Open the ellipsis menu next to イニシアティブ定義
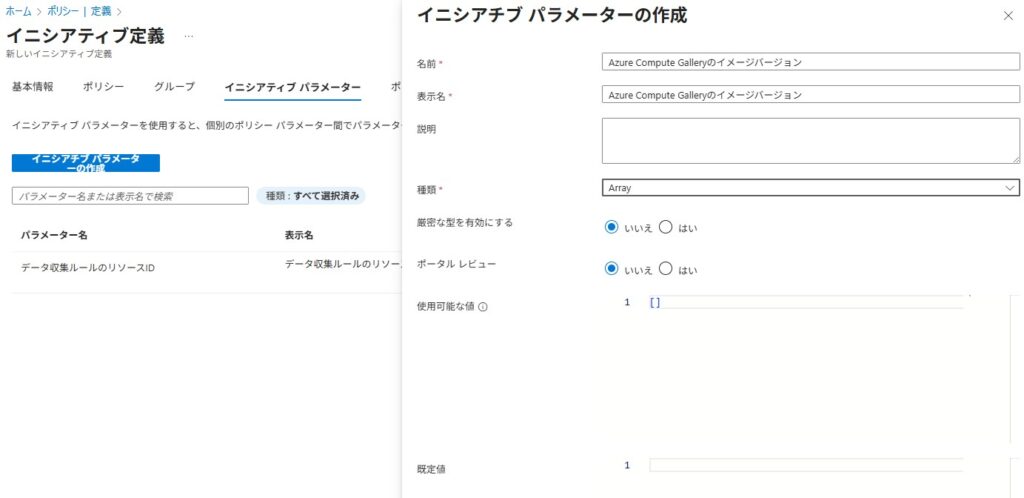The height and width of the screenshot is (498, 1024). pos(189,36)
